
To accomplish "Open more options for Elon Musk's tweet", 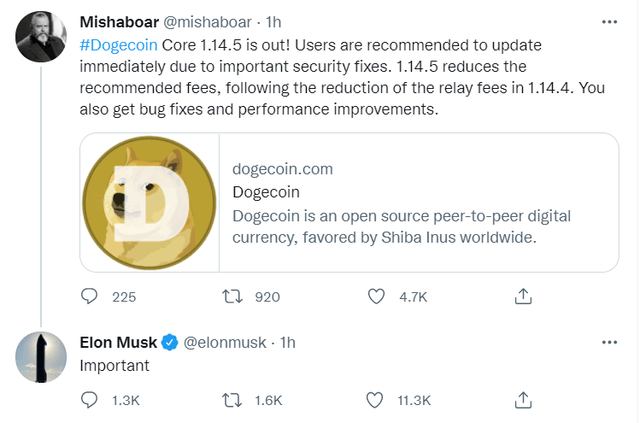I will [x=610, y=342].
